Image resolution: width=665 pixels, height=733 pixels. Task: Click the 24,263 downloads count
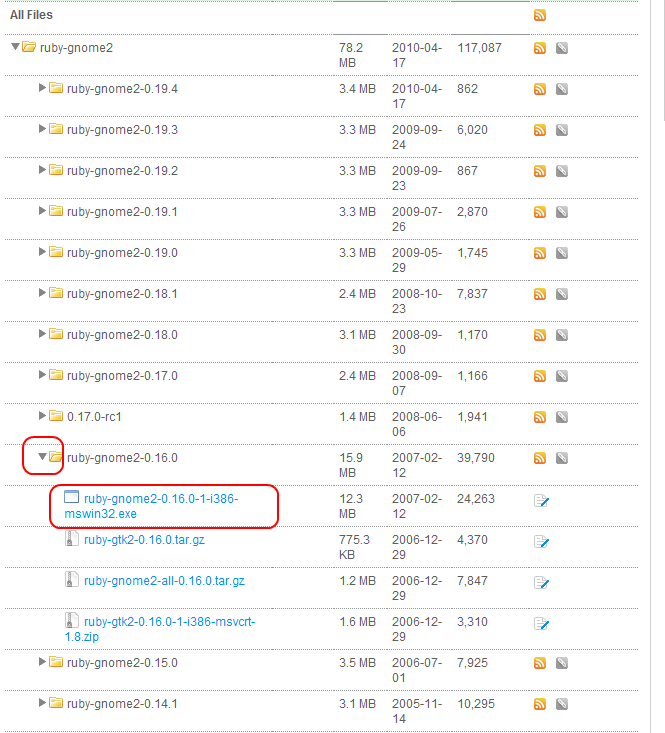[476, 499]
